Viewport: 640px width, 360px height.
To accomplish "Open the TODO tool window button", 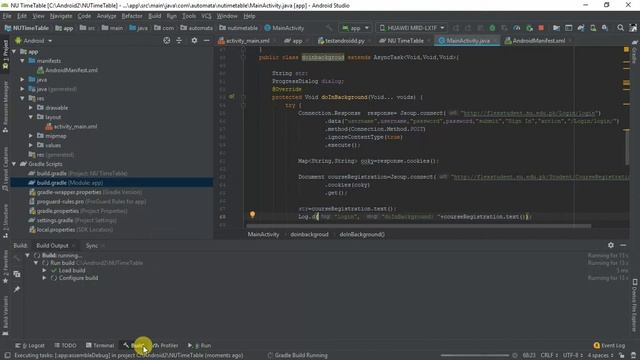I will 65,345.
